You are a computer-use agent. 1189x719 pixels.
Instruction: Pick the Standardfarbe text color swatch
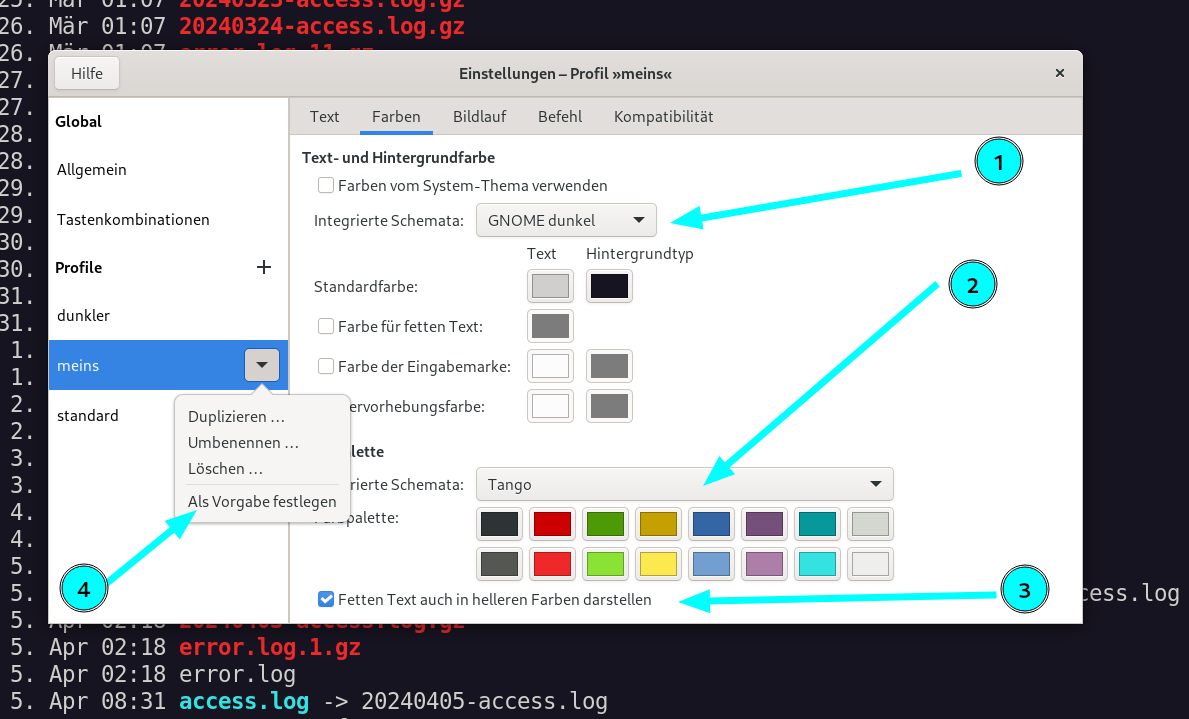550,286
